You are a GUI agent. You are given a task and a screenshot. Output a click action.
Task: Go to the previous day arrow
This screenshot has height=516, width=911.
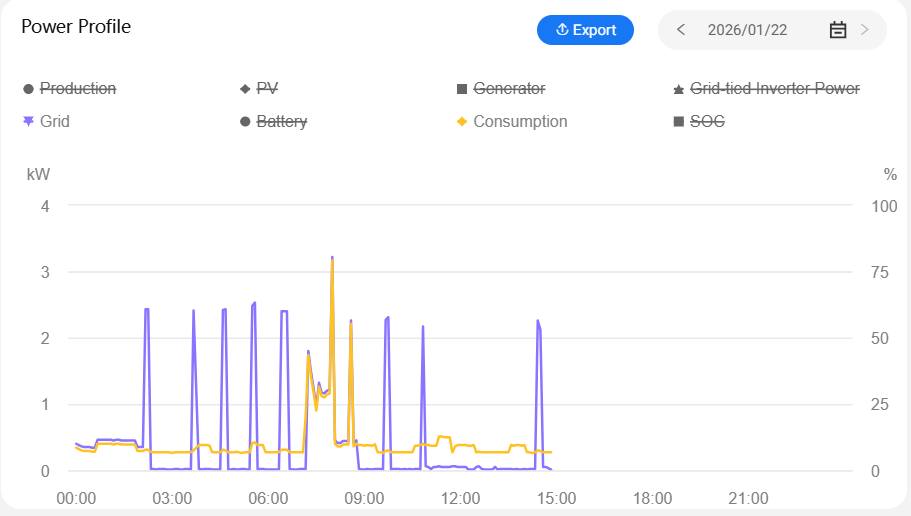click(681, 30)
